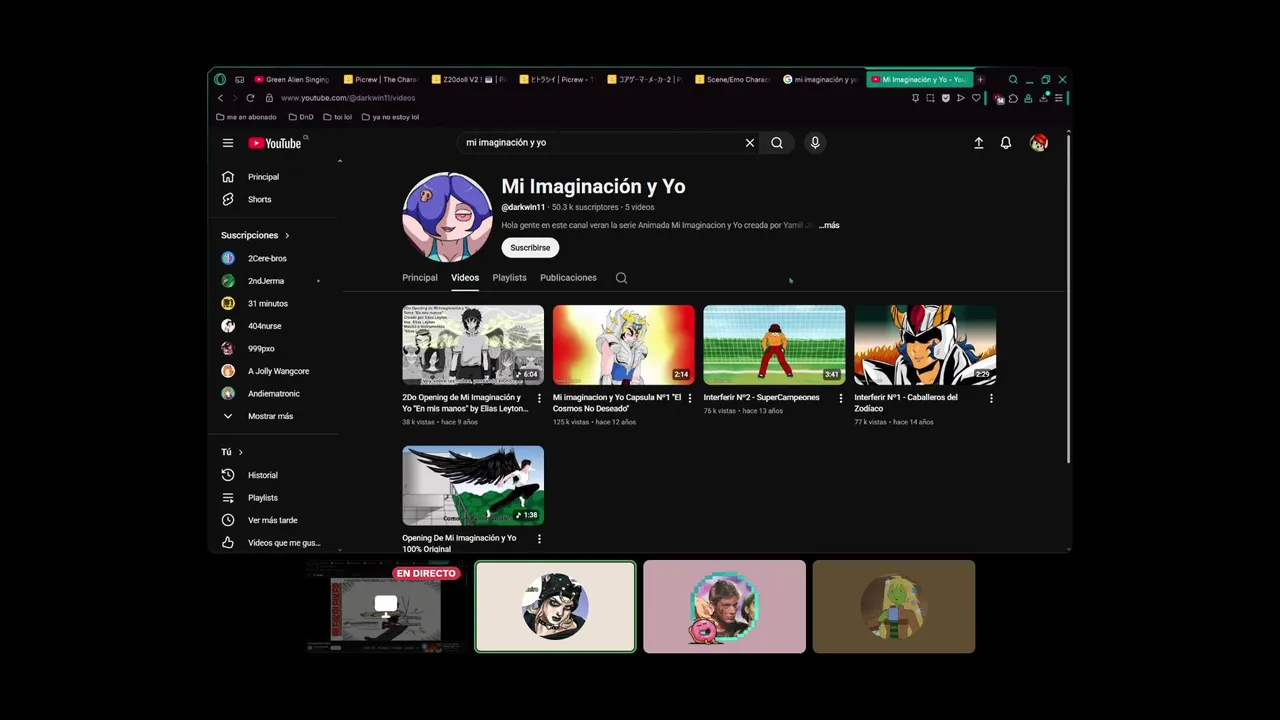
Task: Click the magnifier search button
Action: click(x=777, y=143)
